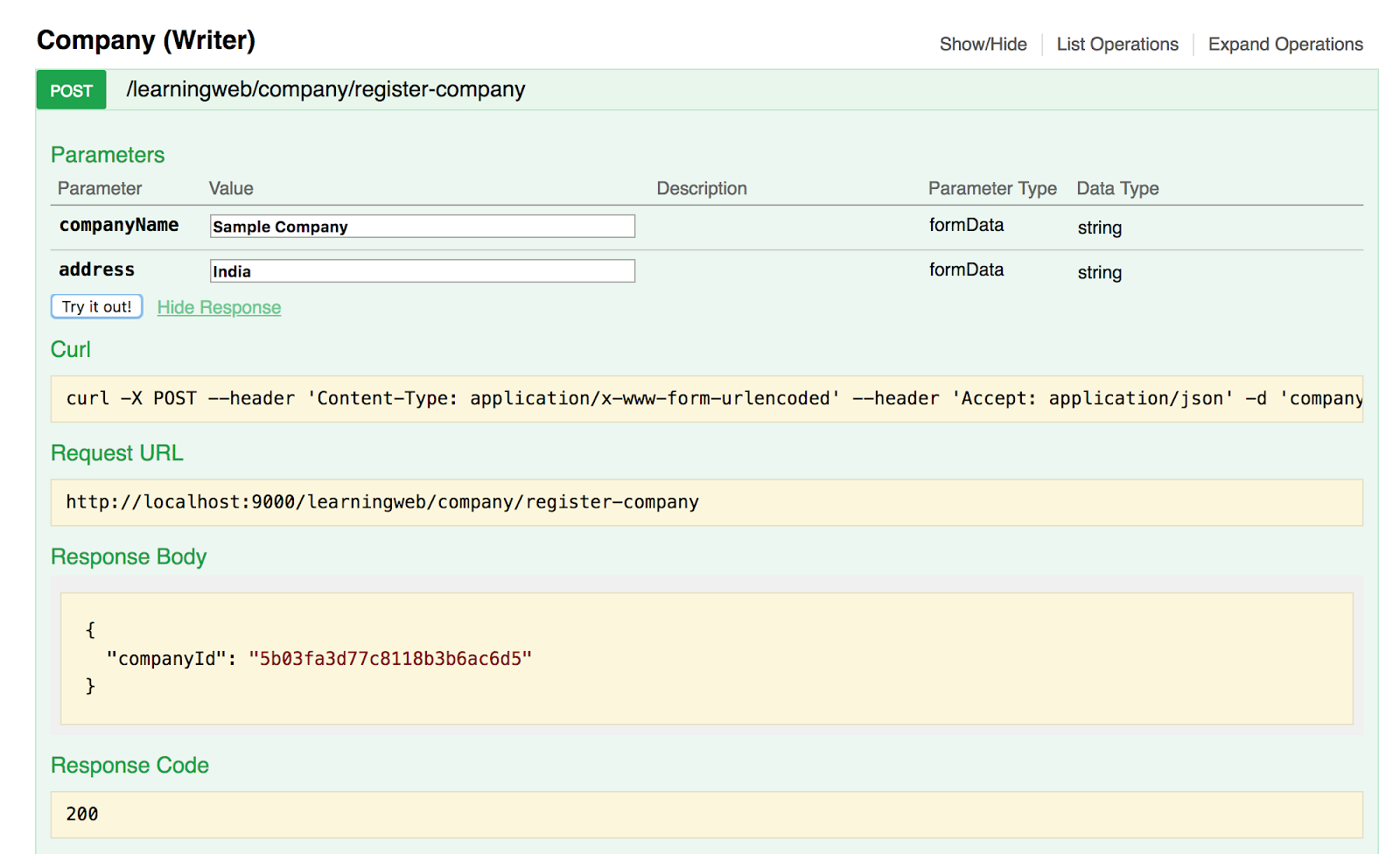Click the companyId value in response body
The image size is (1400, 854).
390,659
